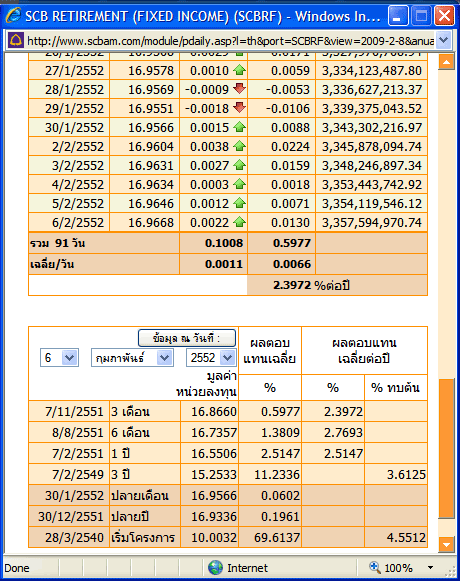Click green up arrow in 4/2/2552 row
Screen dimensions: 460x581
pos(240,183)
